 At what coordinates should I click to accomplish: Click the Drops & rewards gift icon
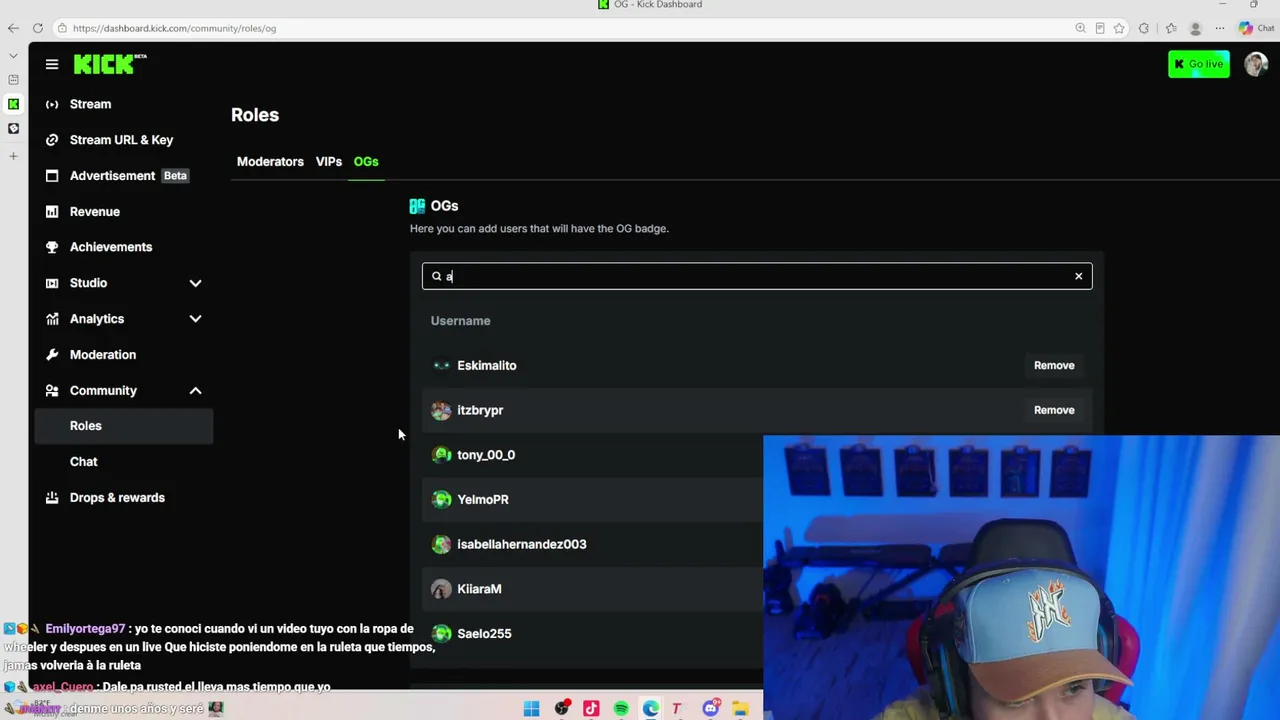point(52,498)
